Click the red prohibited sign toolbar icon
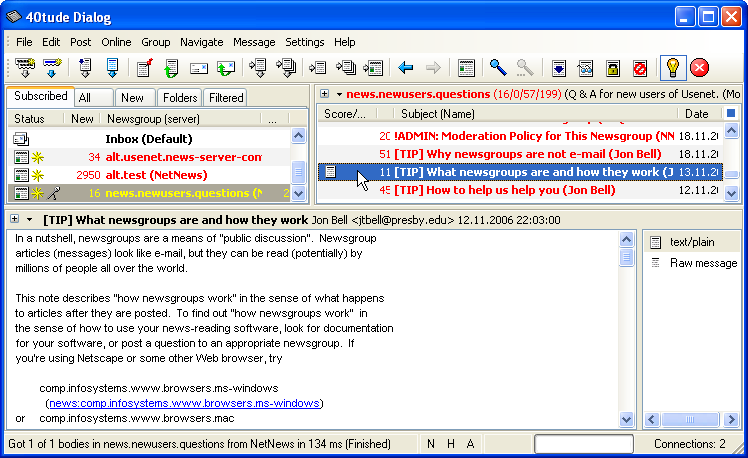 pyautogui.click(x=640, y=68)
